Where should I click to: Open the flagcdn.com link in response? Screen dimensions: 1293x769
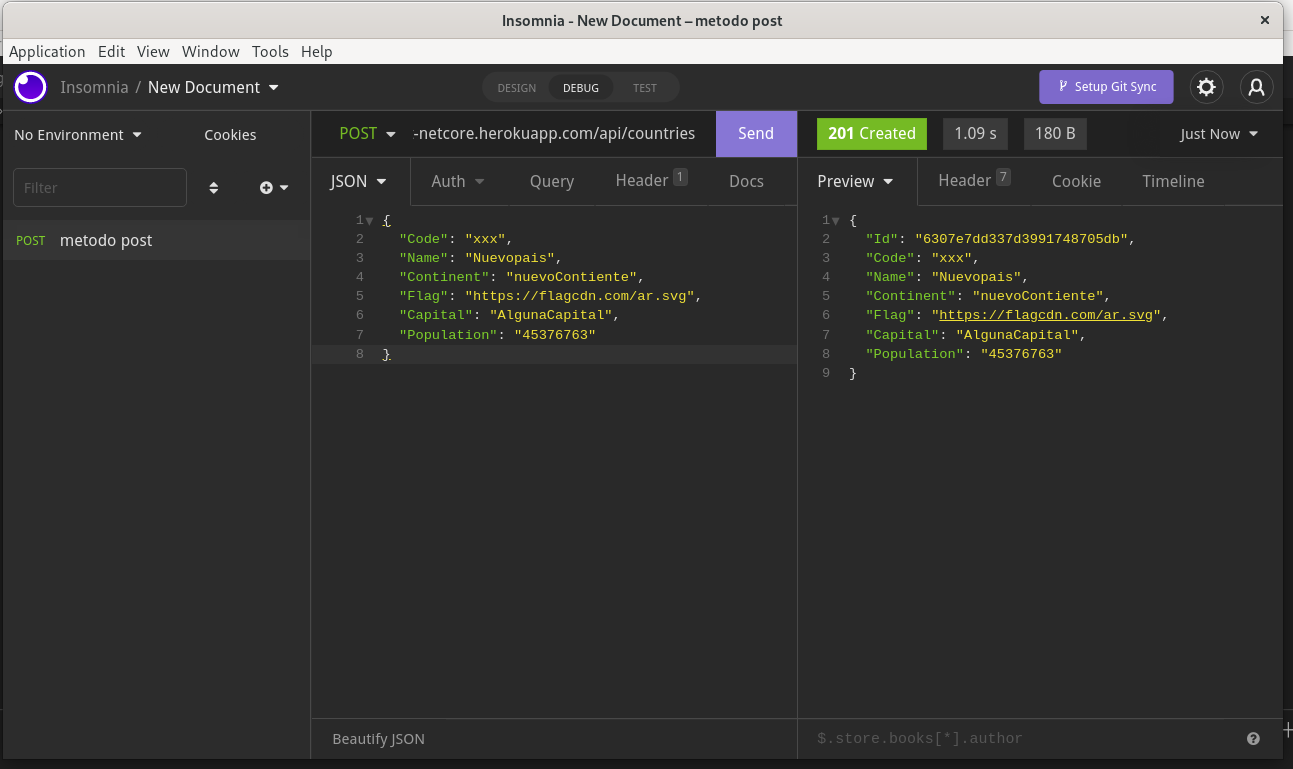pyautogui.click(x=1044, y=314)
